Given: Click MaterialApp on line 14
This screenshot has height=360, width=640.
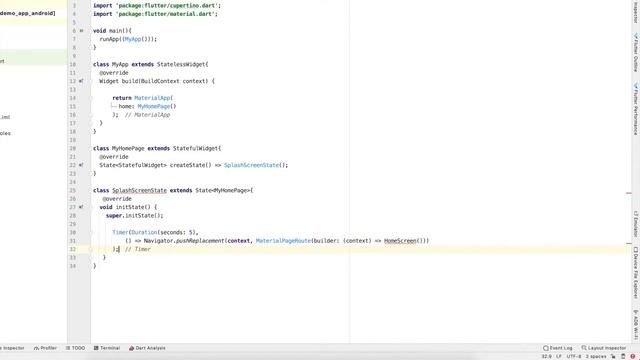Looking at the screenshot, I should 152,98.
